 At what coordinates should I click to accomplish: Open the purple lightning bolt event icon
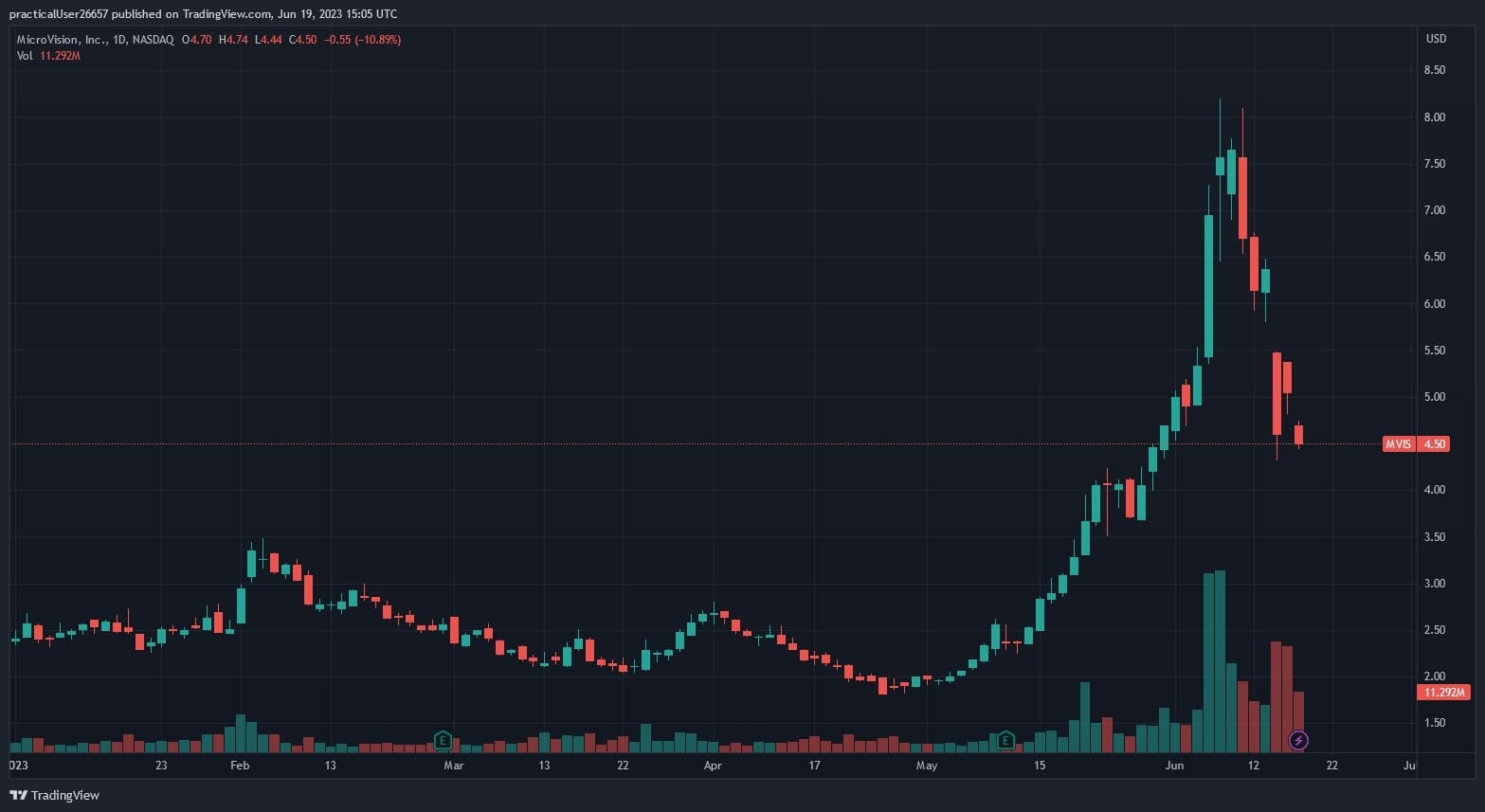(1298, 740)
